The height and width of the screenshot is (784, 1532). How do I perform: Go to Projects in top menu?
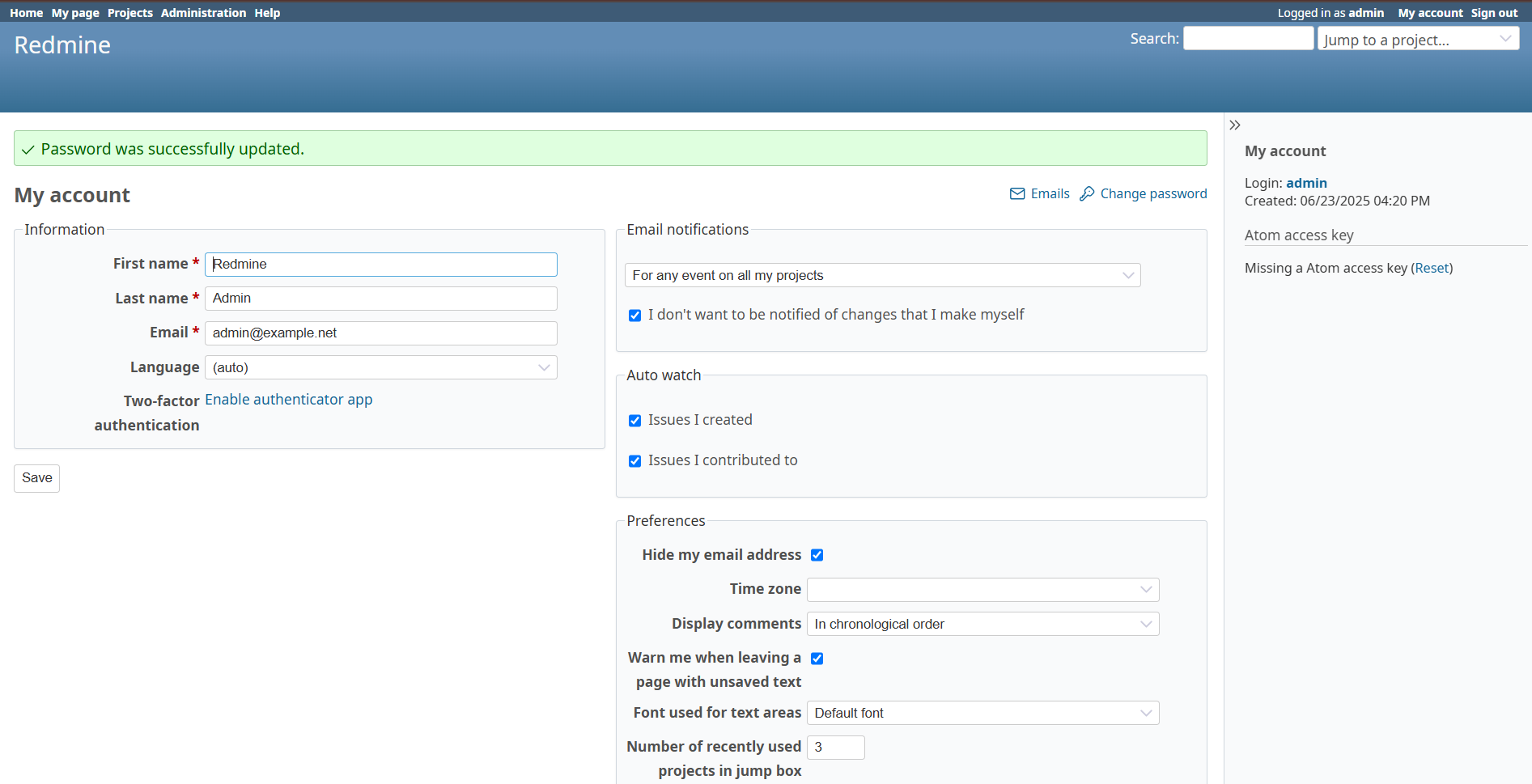[x=129, y=13]
